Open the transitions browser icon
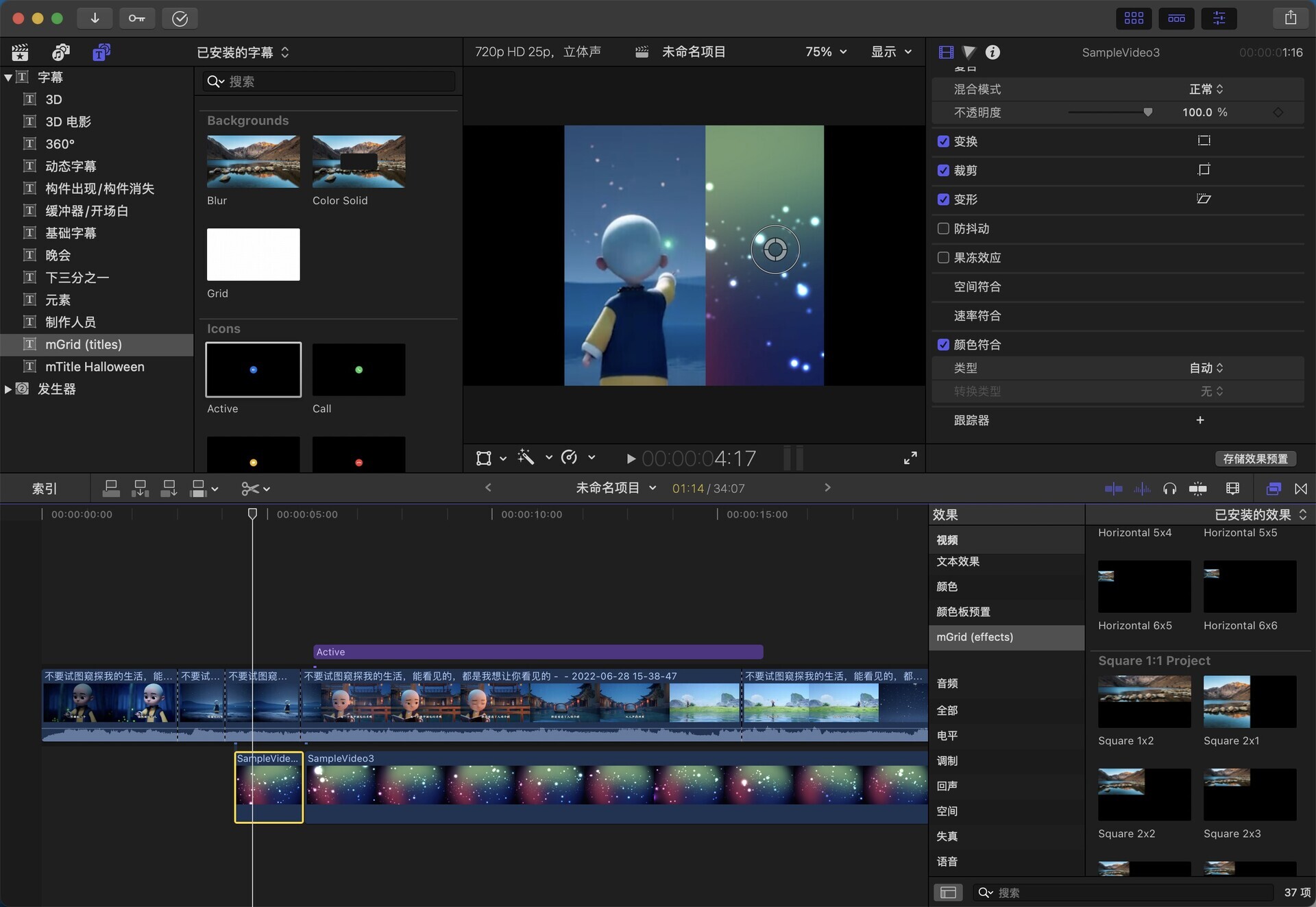The width and height of the screenshot is (1316, 907). point(1301,488)
